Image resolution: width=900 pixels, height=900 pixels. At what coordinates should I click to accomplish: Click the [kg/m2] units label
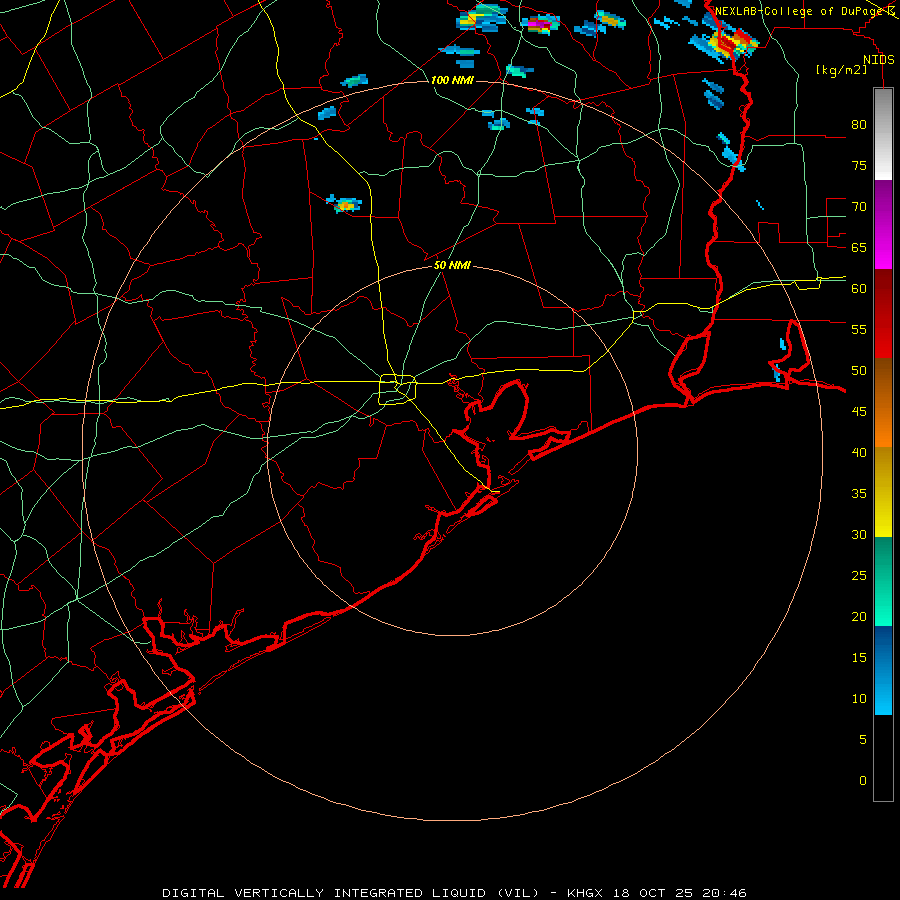coord(841,70)
